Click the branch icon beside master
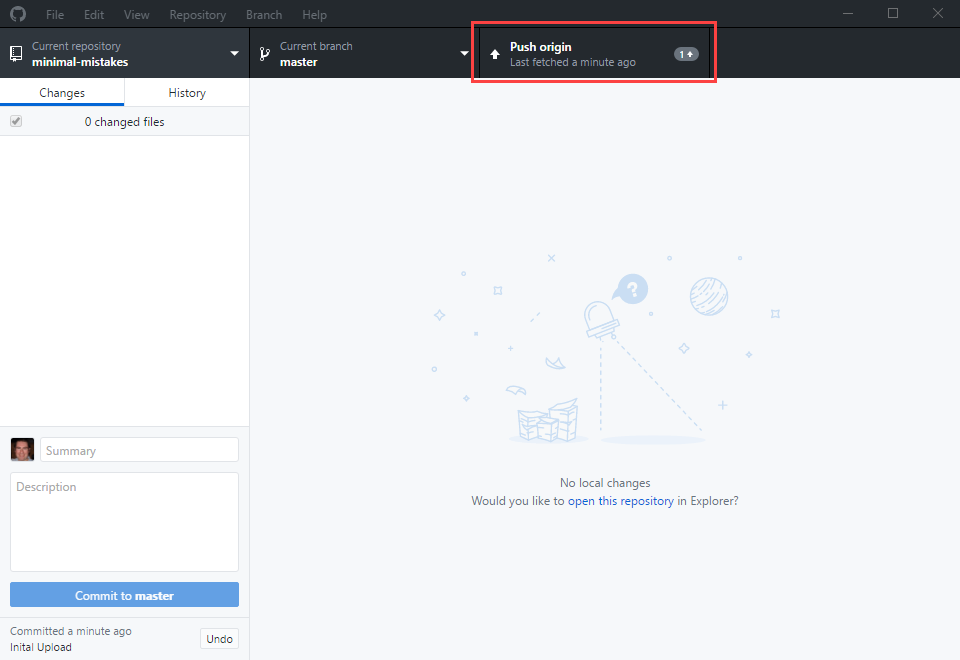960x660 pixels. pyautogui.click(x=264, y=54)
